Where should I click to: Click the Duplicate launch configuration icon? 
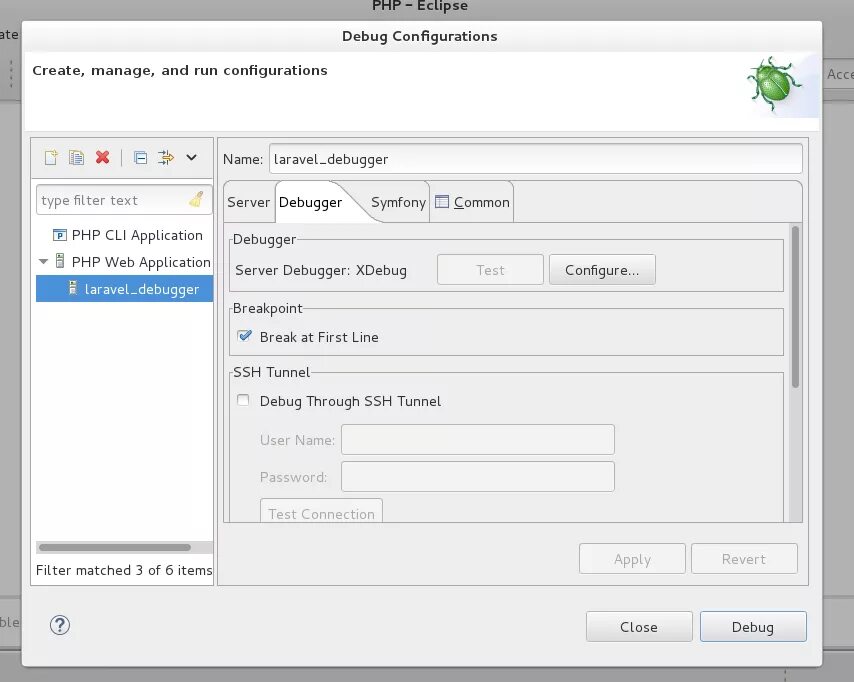pyautogui.click(x=76, y=158)
